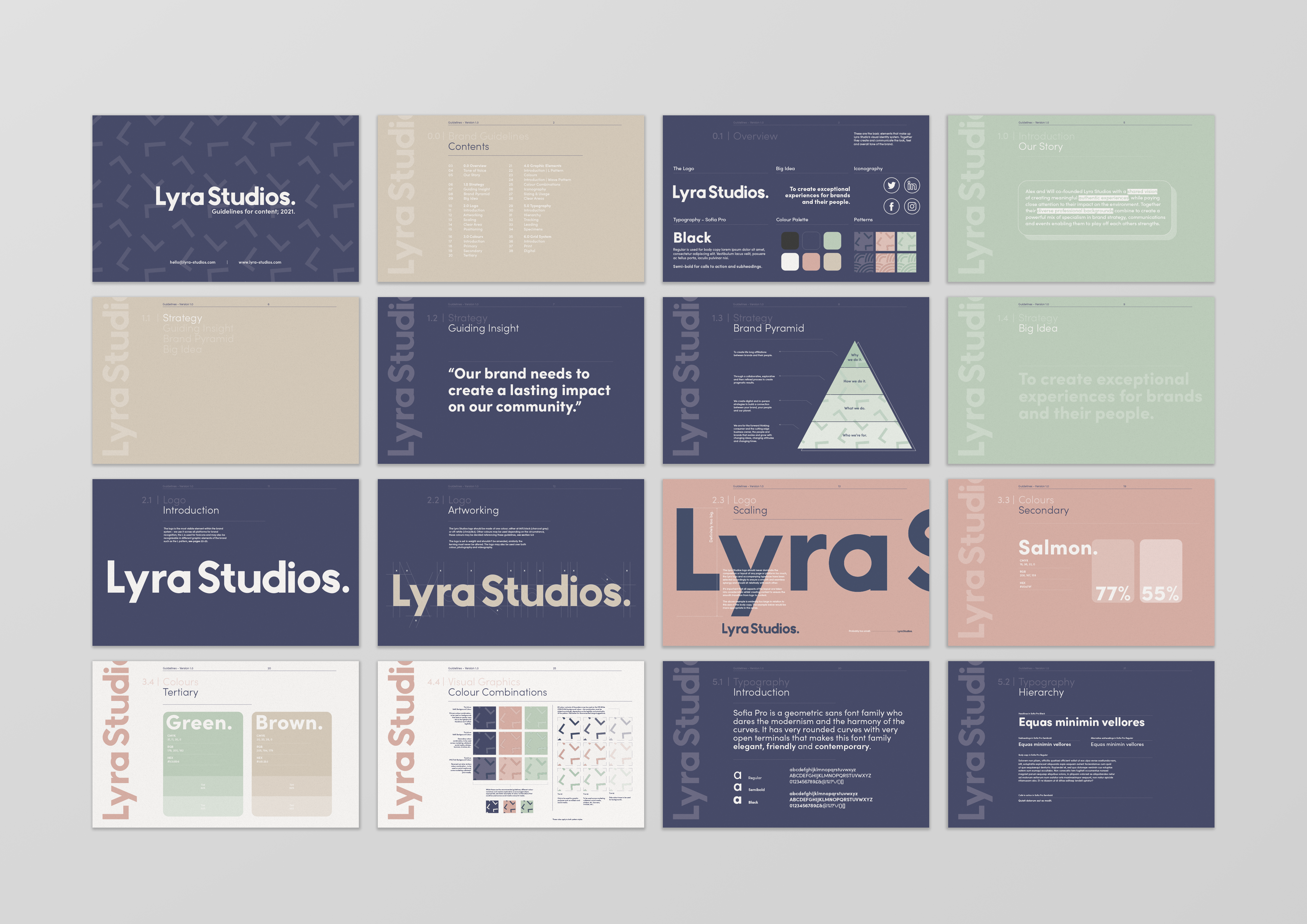Select the salmon pink palette swatch
The image size is (1307, 924).
click(811, 262)
